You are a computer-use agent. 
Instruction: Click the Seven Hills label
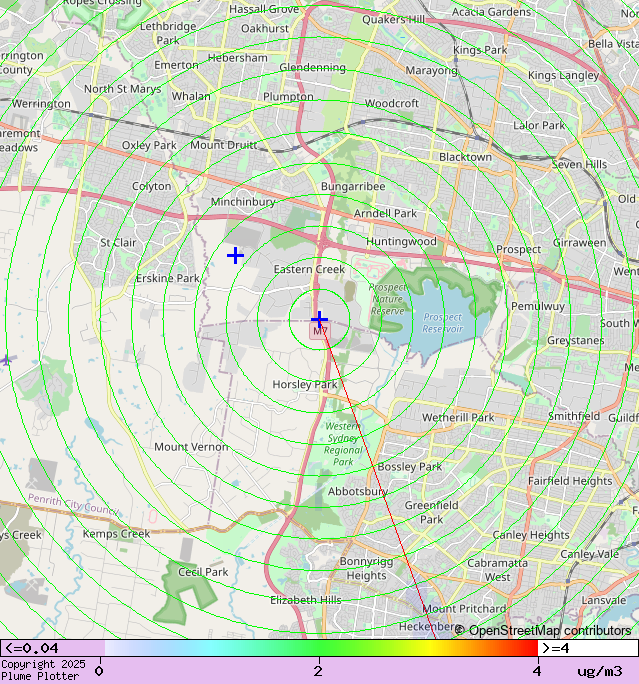click(x=579, y=164)
